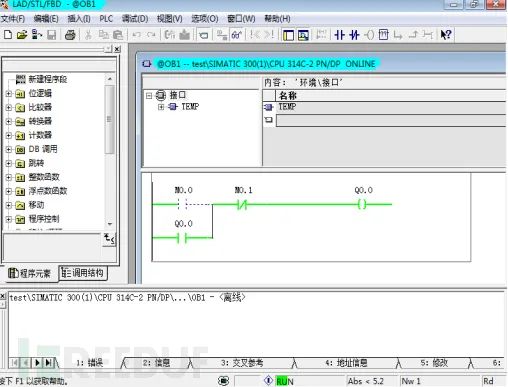
Task: Click the Open online station icon
Action: (x=37, y=35)
